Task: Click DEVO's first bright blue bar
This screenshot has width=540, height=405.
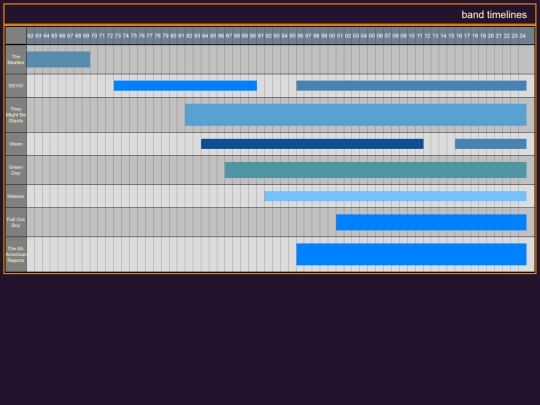Action: pyautogui.click(x=185, y=86)
